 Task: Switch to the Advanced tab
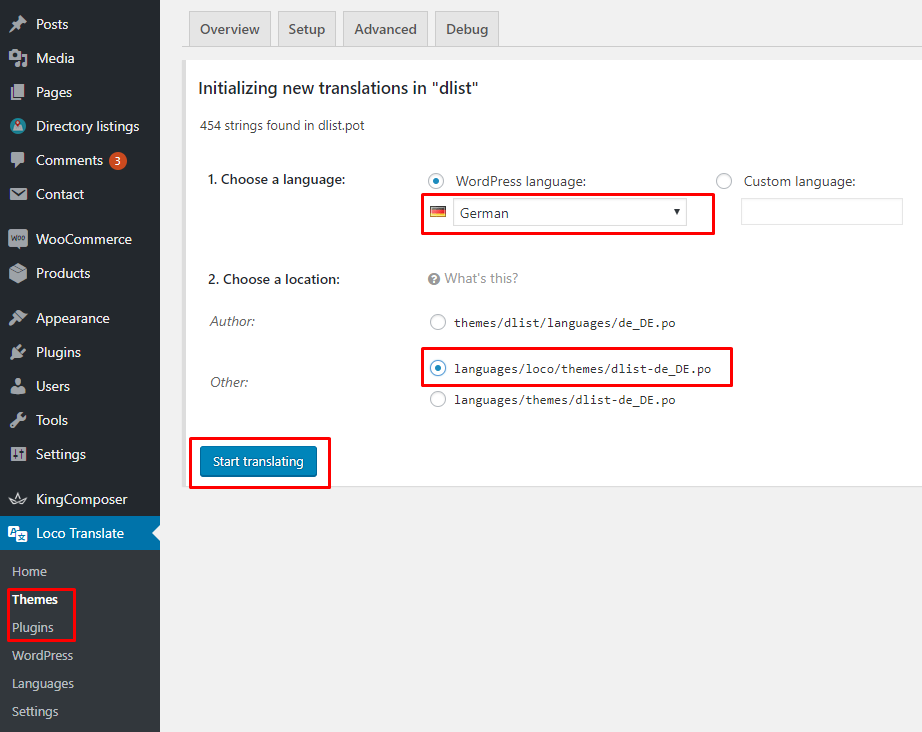click(x=385, y=29)
